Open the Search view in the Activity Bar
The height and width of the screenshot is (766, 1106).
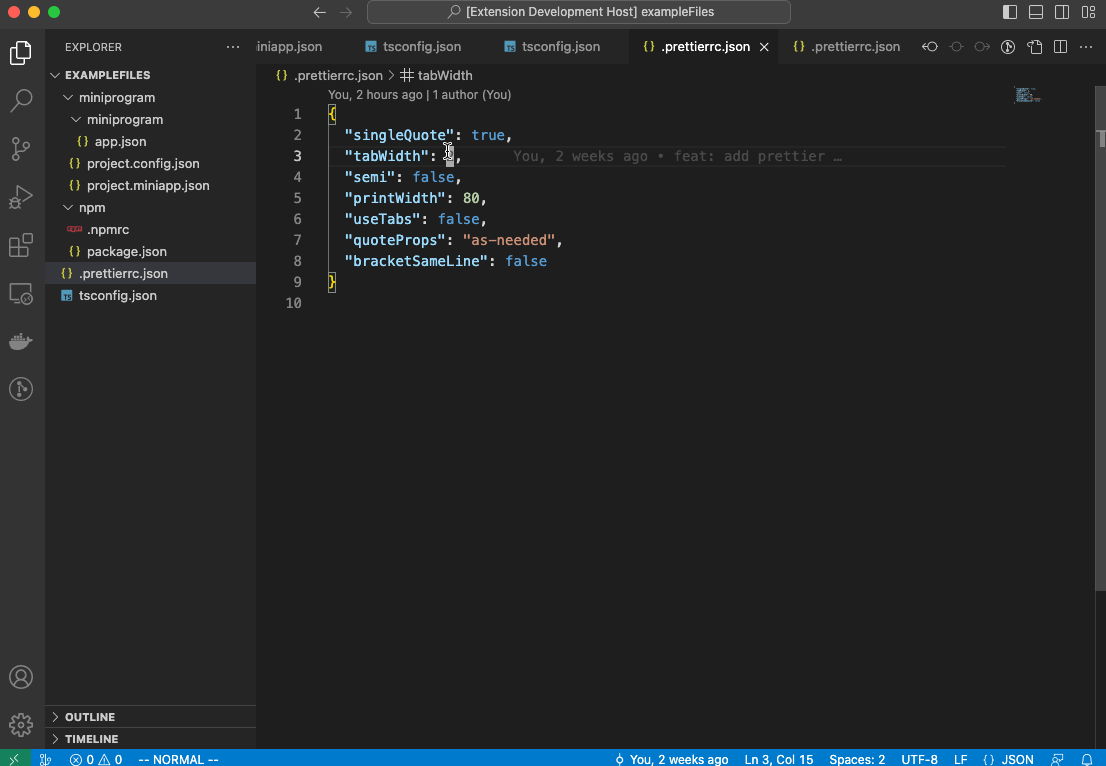(x=21, y=100)
